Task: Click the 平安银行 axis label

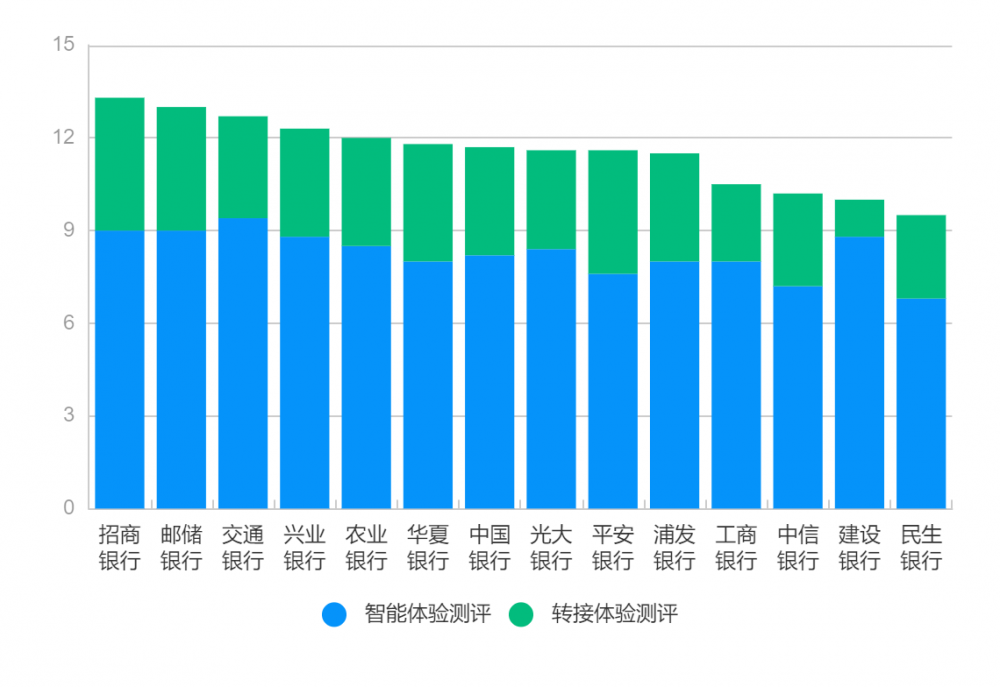Action: pyautogui.click(x=613, y=547)
